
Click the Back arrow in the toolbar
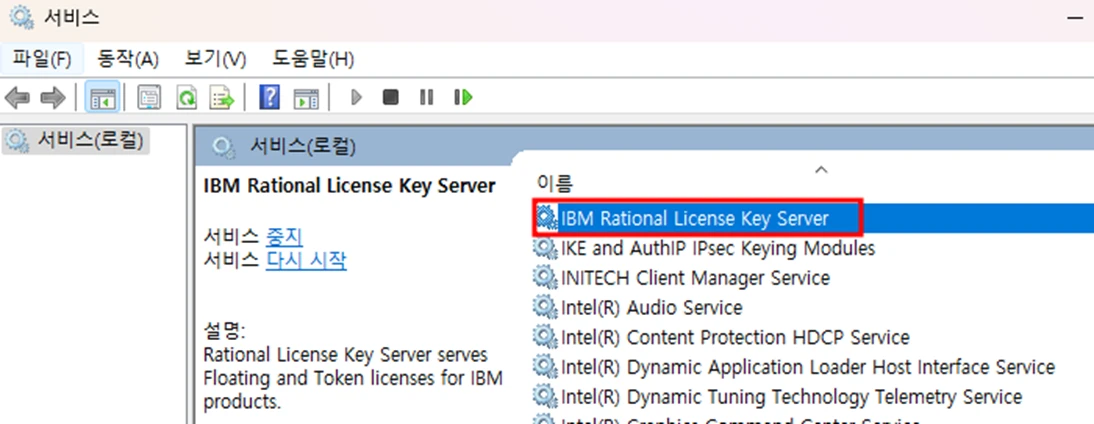[17, 98]
